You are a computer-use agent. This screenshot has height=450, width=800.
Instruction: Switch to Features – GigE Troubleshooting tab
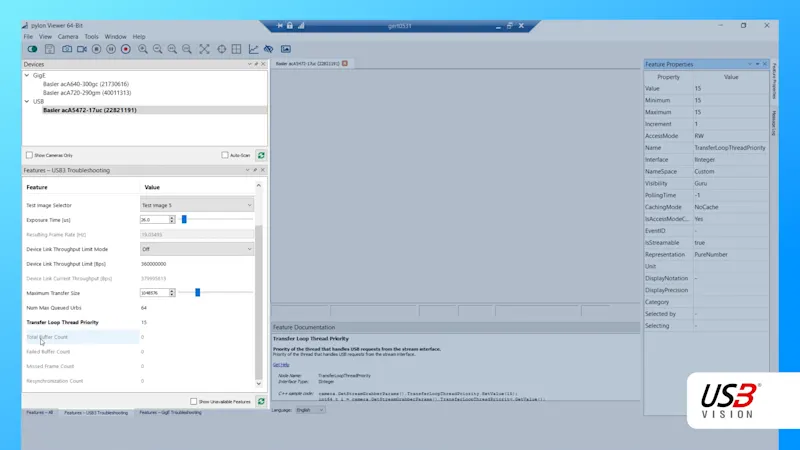[x=170, y=412]
